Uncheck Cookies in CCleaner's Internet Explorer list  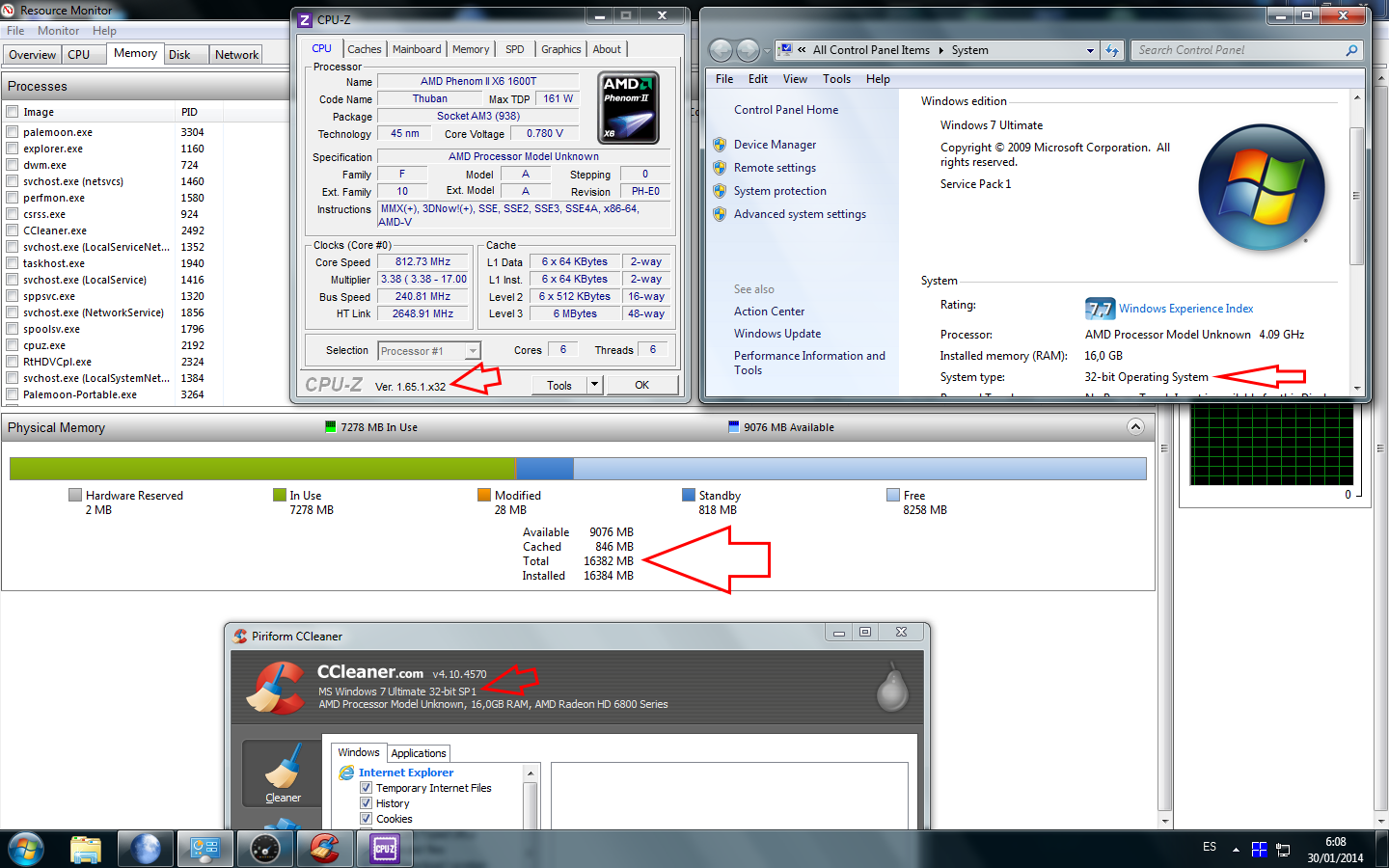367,819
